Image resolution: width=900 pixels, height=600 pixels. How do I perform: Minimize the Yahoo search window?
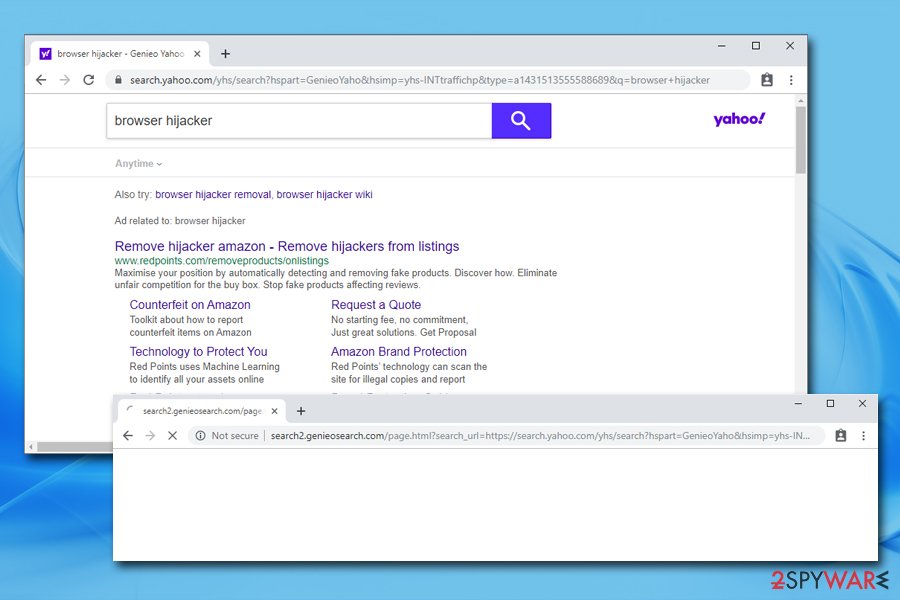(x=721, y=46)
